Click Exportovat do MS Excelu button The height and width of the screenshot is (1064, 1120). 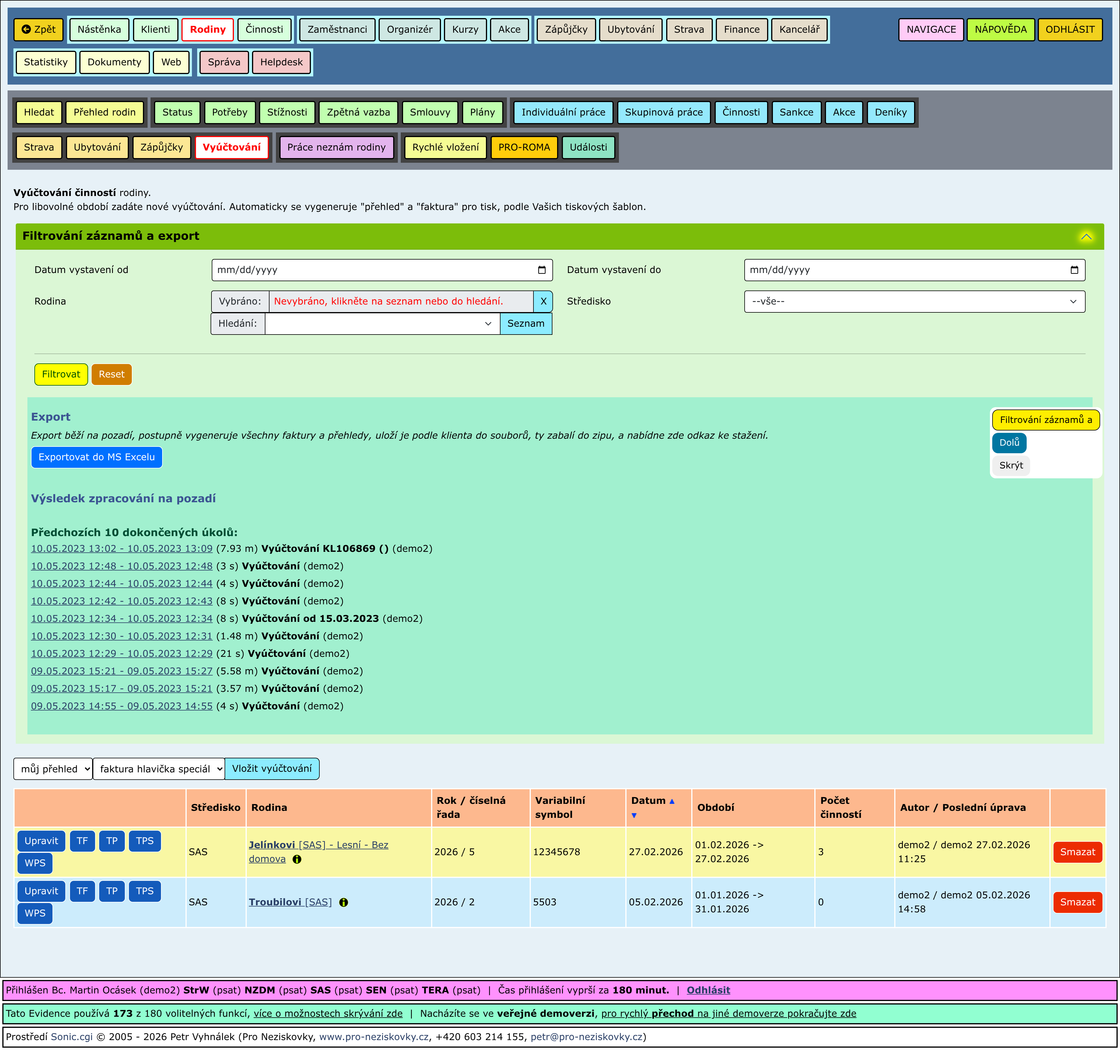(x=97, y=457)
